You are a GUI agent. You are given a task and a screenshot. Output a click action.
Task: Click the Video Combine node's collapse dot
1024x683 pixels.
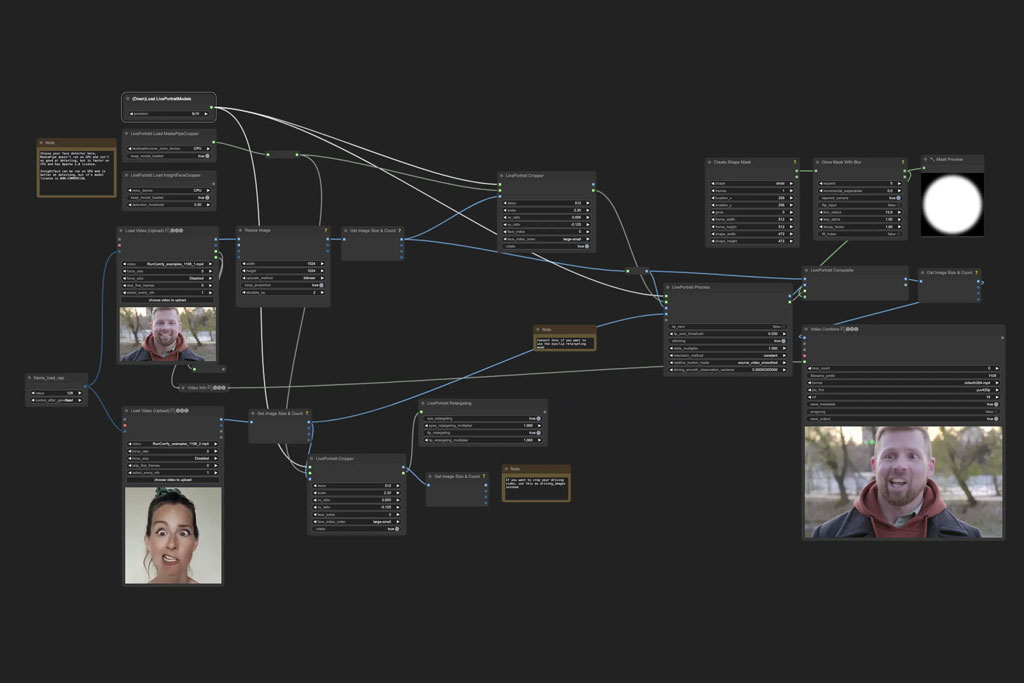coord(806,329)
